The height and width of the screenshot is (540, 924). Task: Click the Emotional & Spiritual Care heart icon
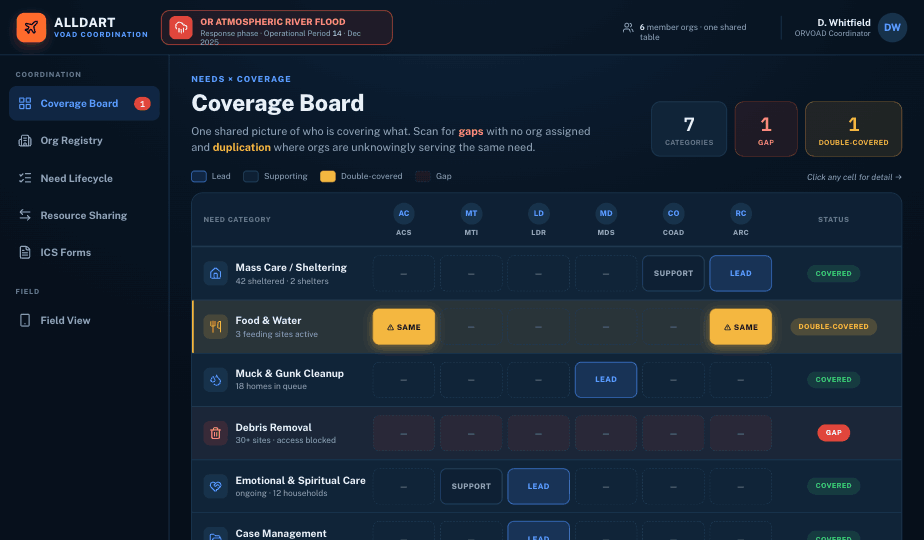click(216, 486)
